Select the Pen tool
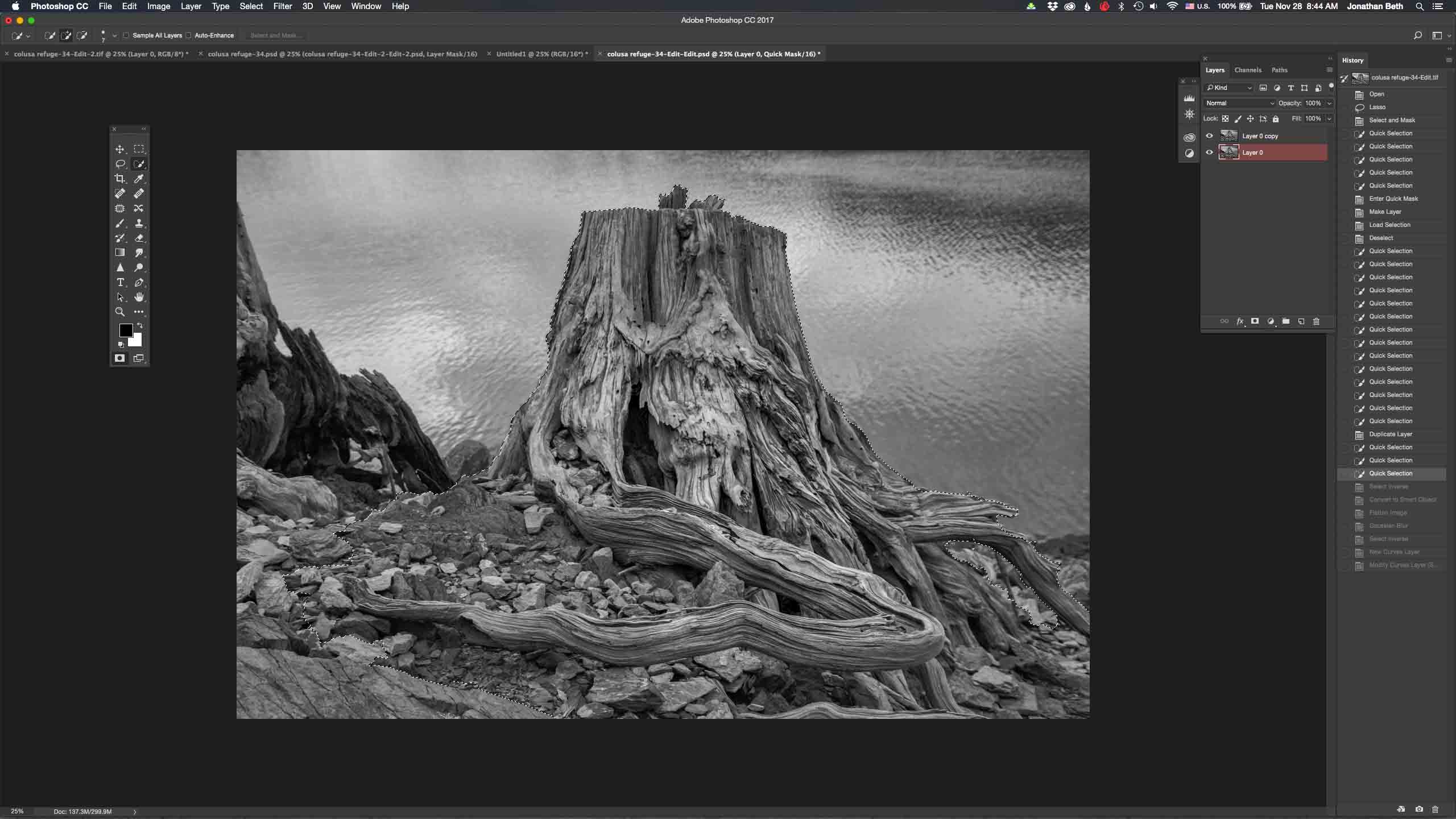 [139, 282]
